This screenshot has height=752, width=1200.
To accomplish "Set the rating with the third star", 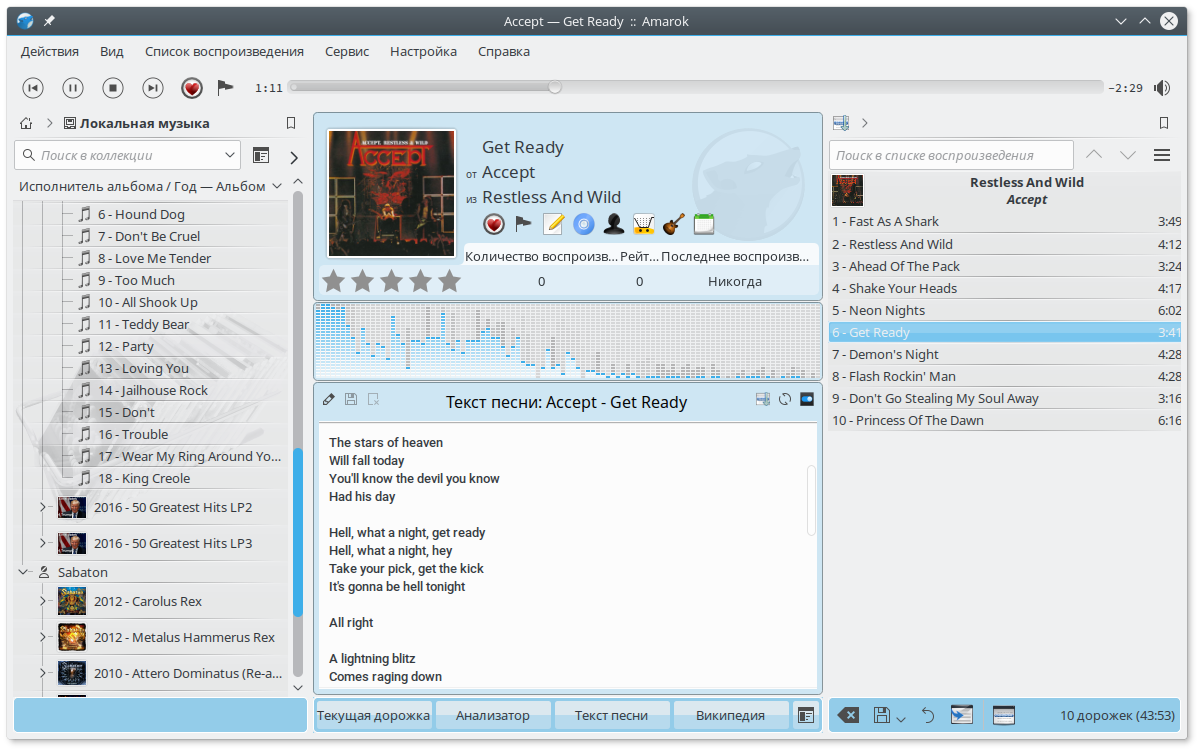I will click(x=391, y=281).
